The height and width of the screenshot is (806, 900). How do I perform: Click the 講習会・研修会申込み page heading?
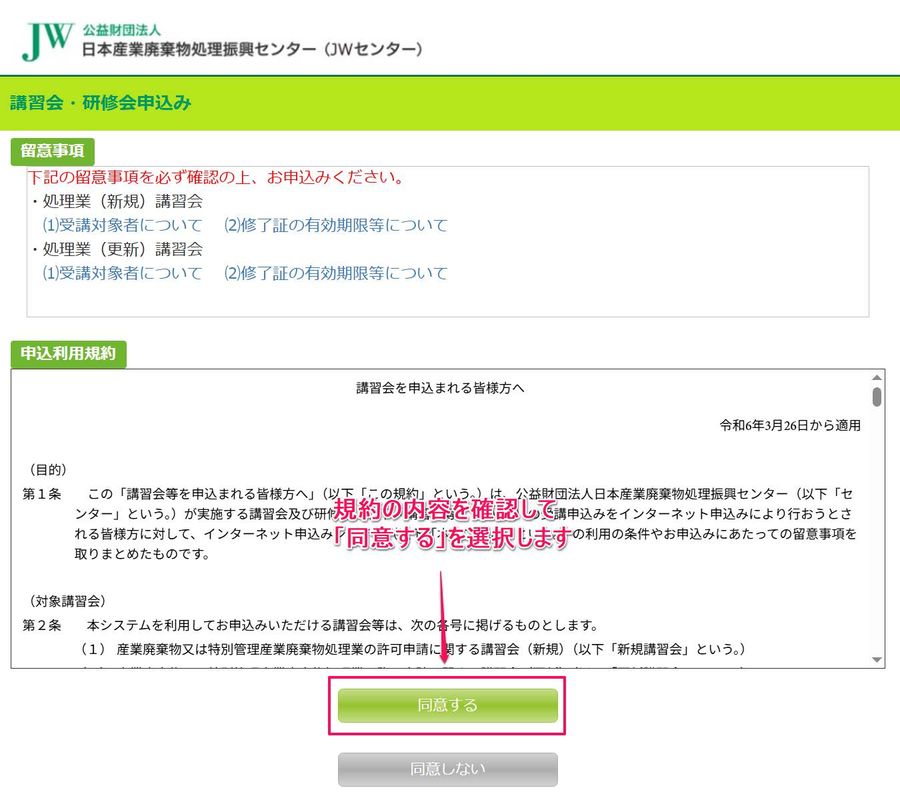(x=100, y=103)
